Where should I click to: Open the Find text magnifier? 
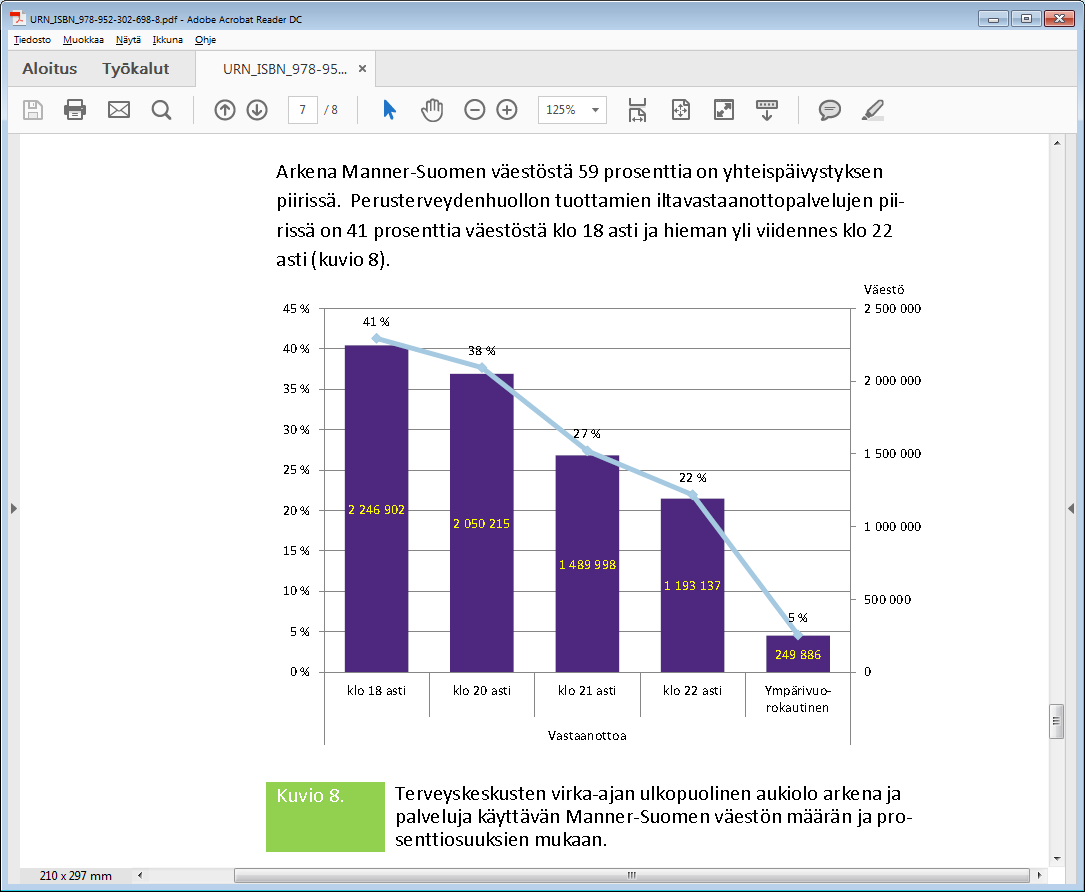[x=161, y=110]
